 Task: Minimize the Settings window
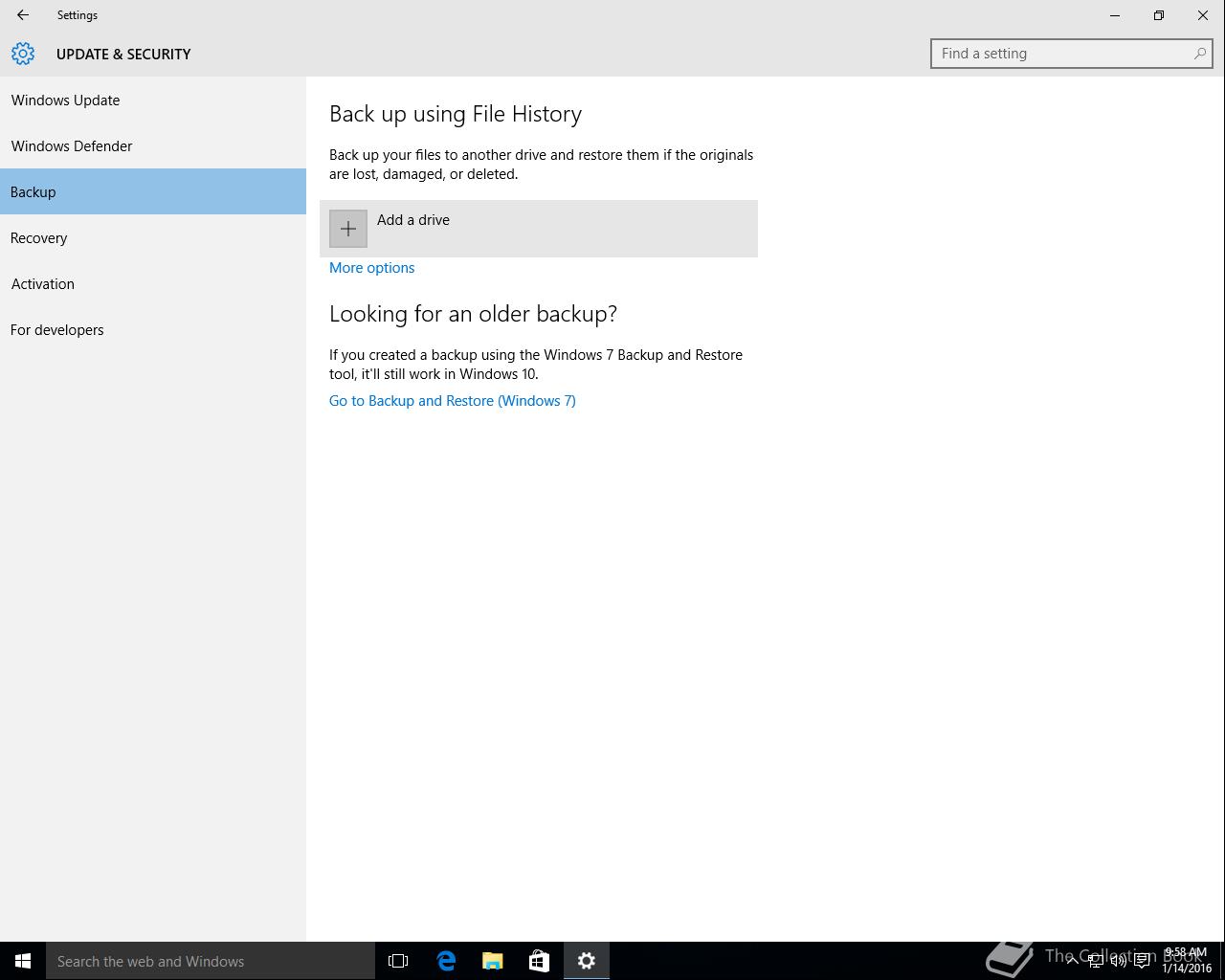tap(1115, 15)
